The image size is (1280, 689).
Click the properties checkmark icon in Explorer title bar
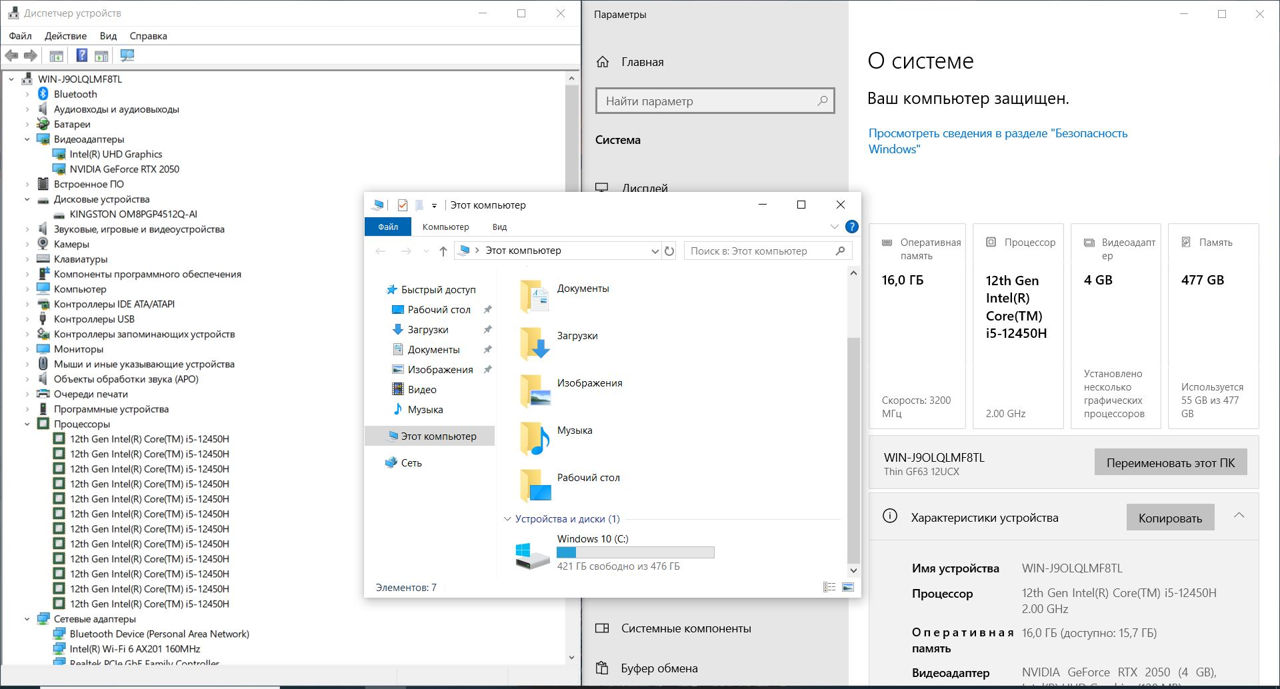402,205
